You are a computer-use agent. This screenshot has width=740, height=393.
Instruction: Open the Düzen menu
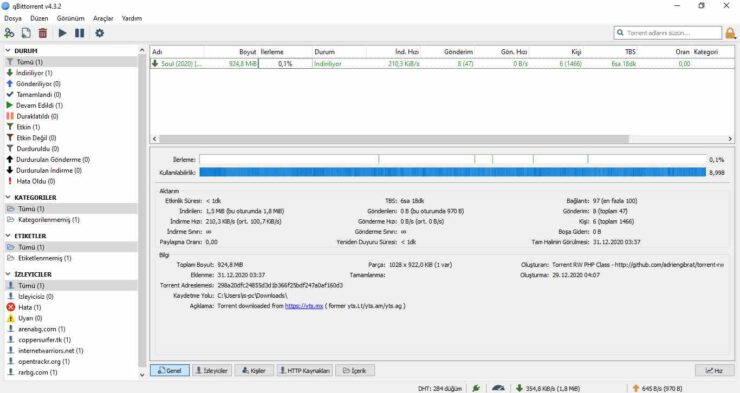click(x=39, y=18)
